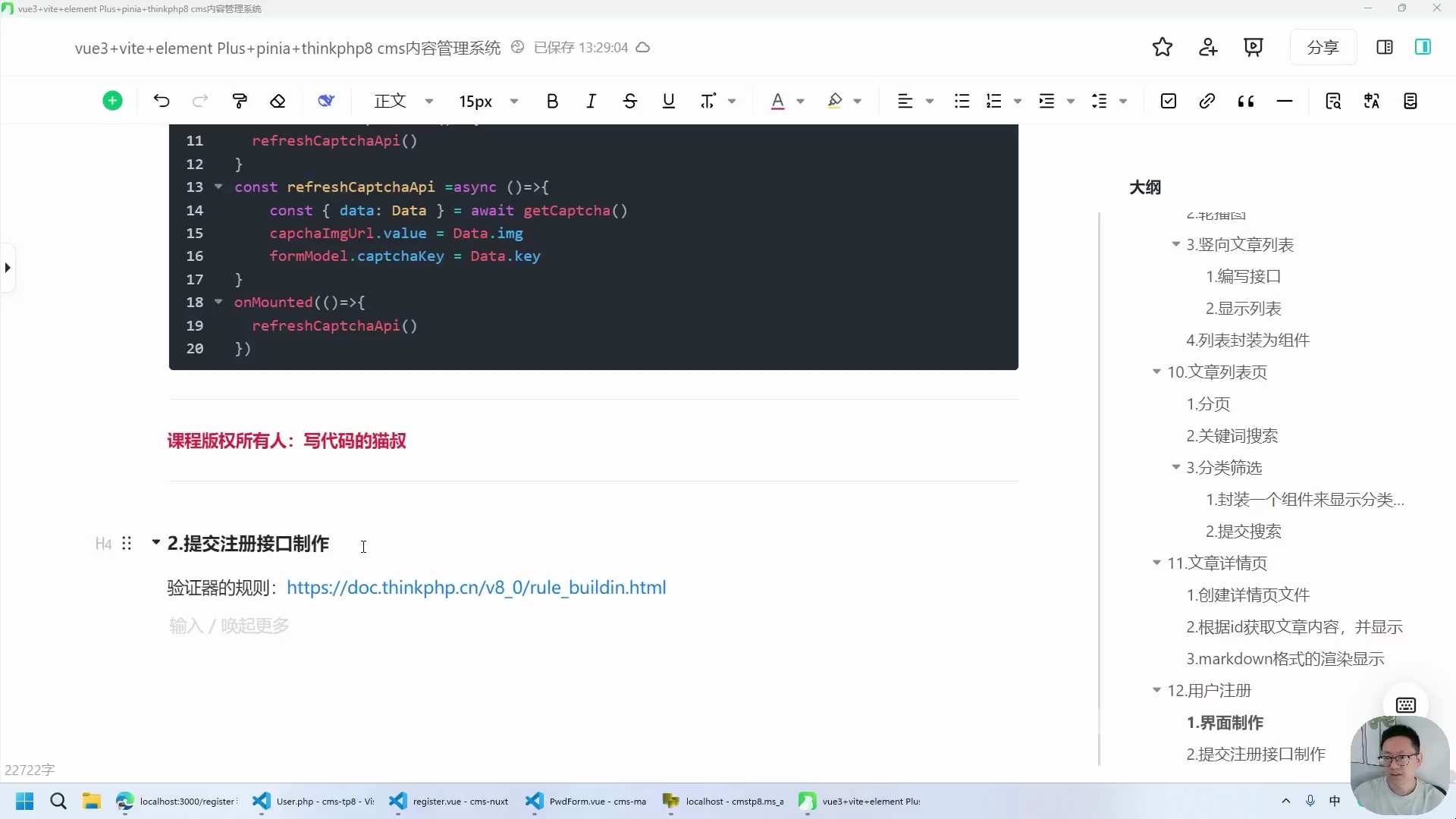The width and height of the screenshot is (1456, 819).
Task: Insert a bulleted list
Action: [962, 101]
